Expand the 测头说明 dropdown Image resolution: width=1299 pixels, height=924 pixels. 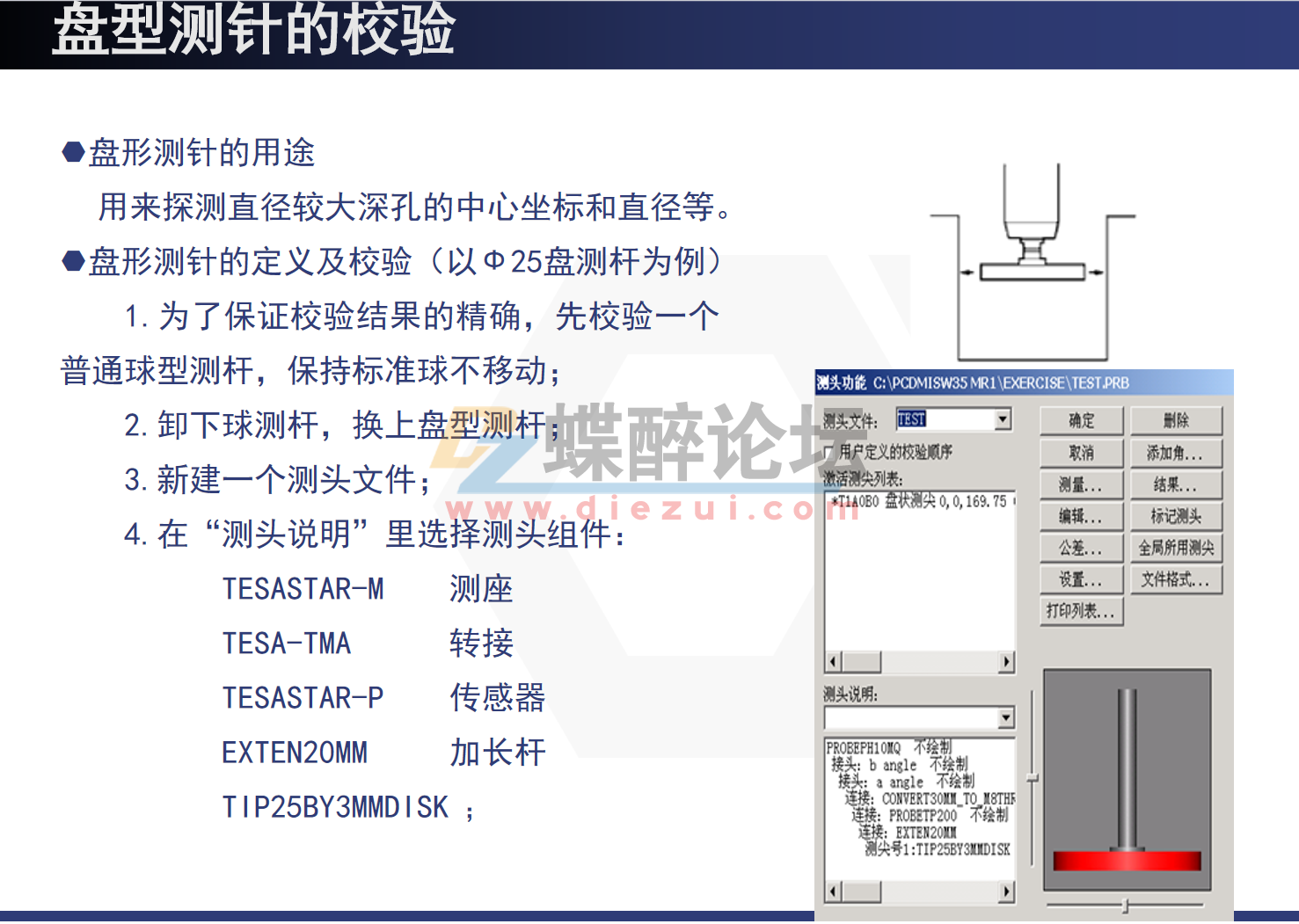[1005, 718]
